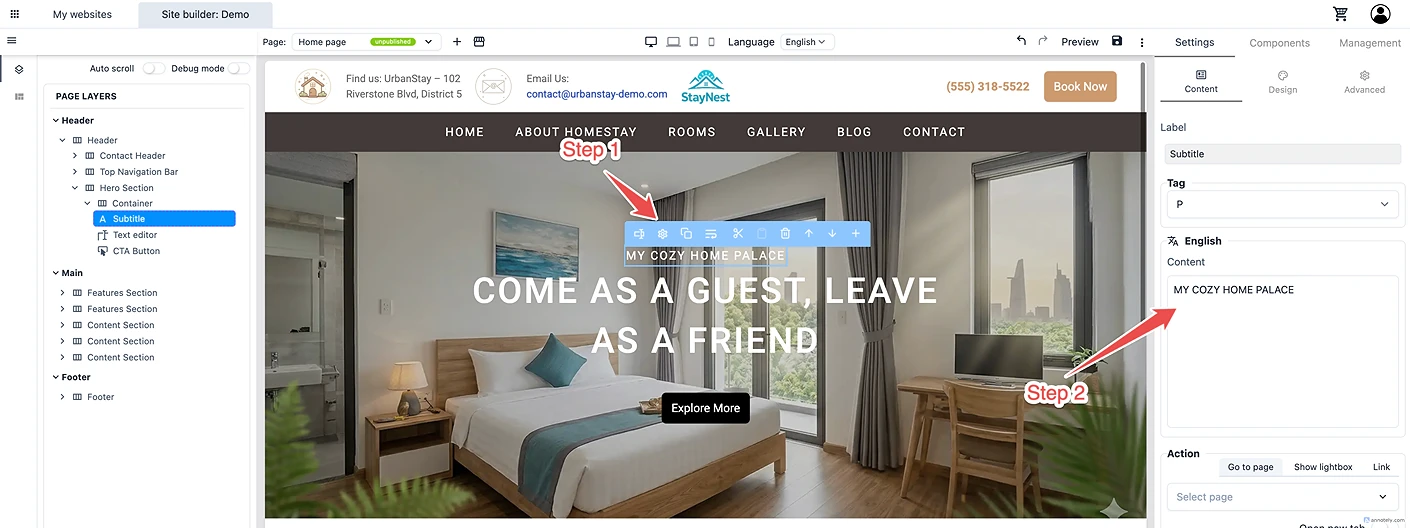This screenshot has width=1410, height=528.
Task: Select the Show lightbox action option
Action: click(1323, 467)
